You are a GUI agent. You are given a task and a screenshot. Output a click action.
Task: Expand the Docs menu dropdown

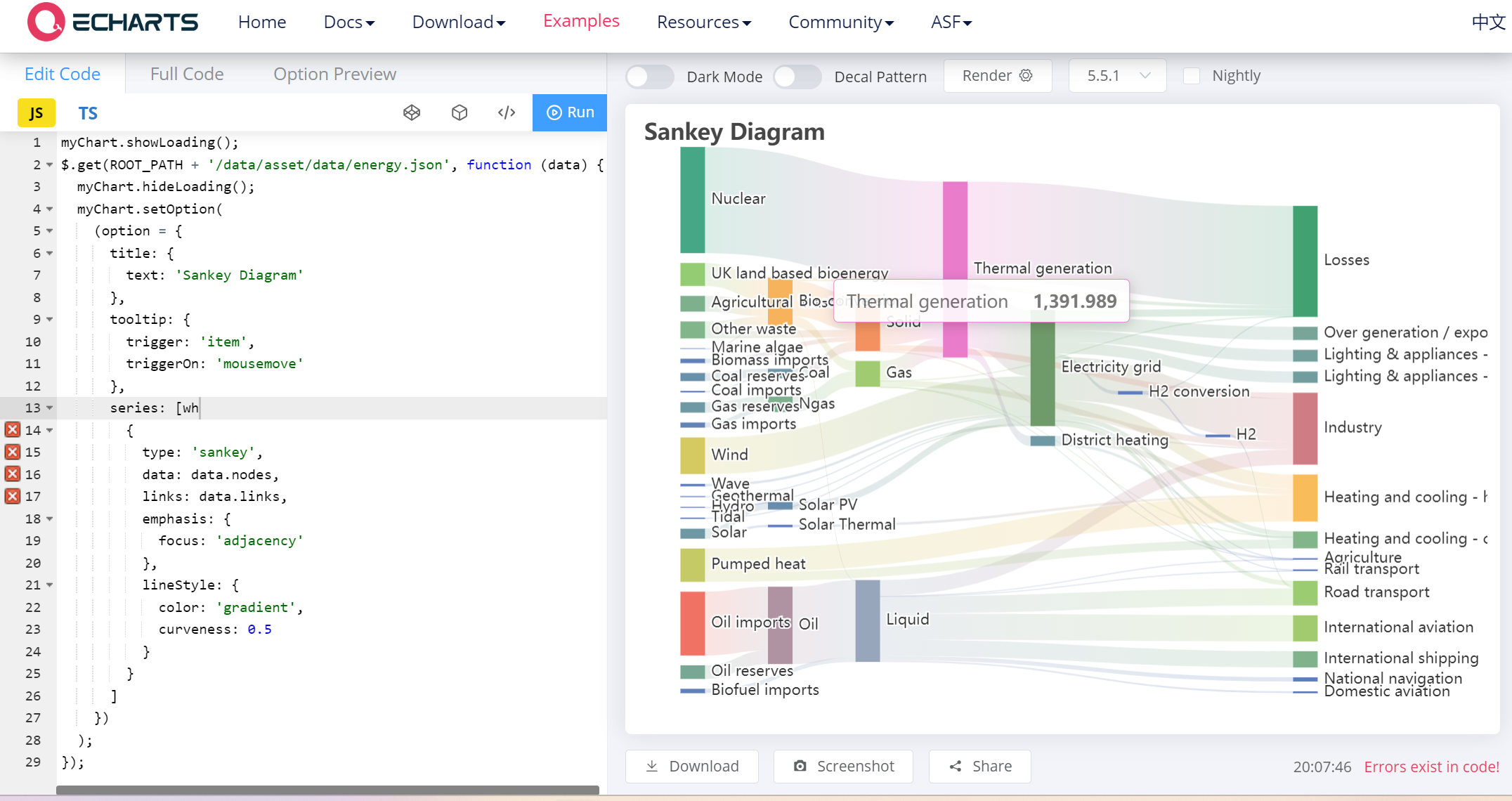pos(348,22)
